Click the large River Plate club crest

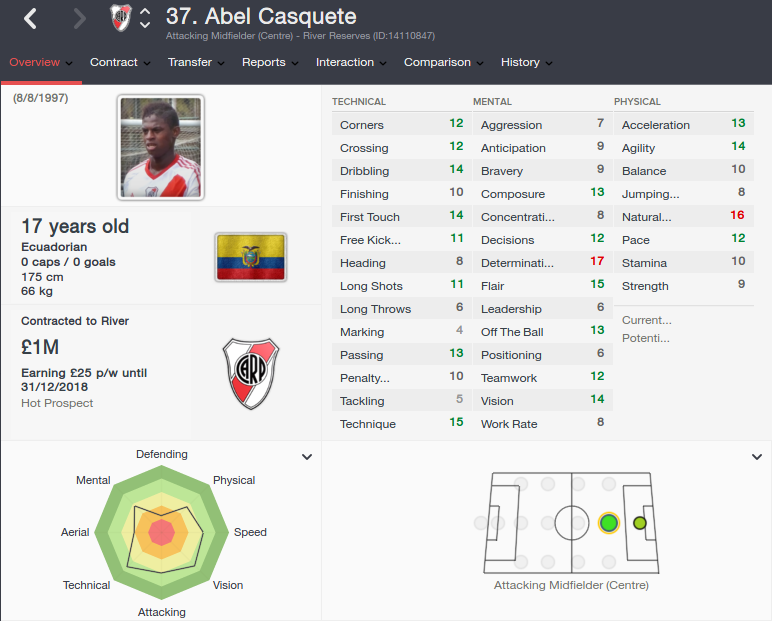tap(251, 374)
